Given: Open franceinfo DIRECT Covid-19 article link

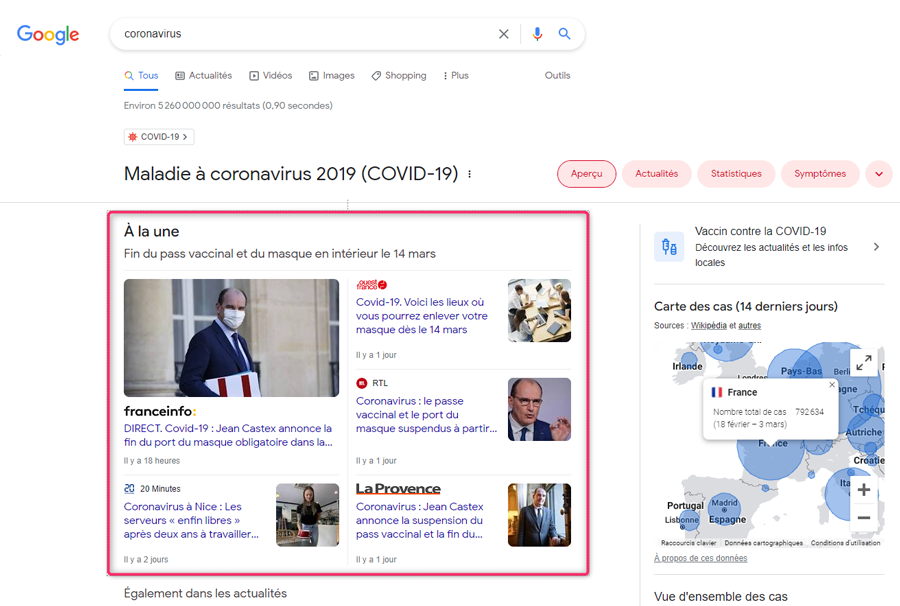Looking at the screenshot, I should pyautogui.click(x=228, y=435).
